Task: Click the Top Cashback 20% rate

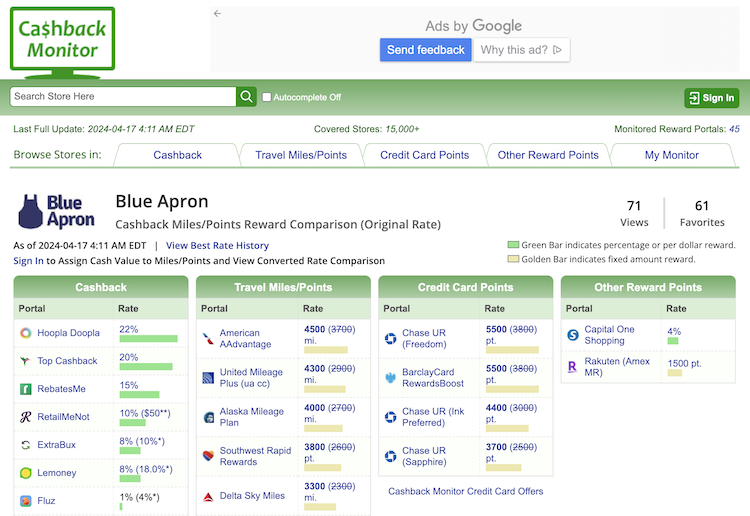Action: (x=129, y=357)
